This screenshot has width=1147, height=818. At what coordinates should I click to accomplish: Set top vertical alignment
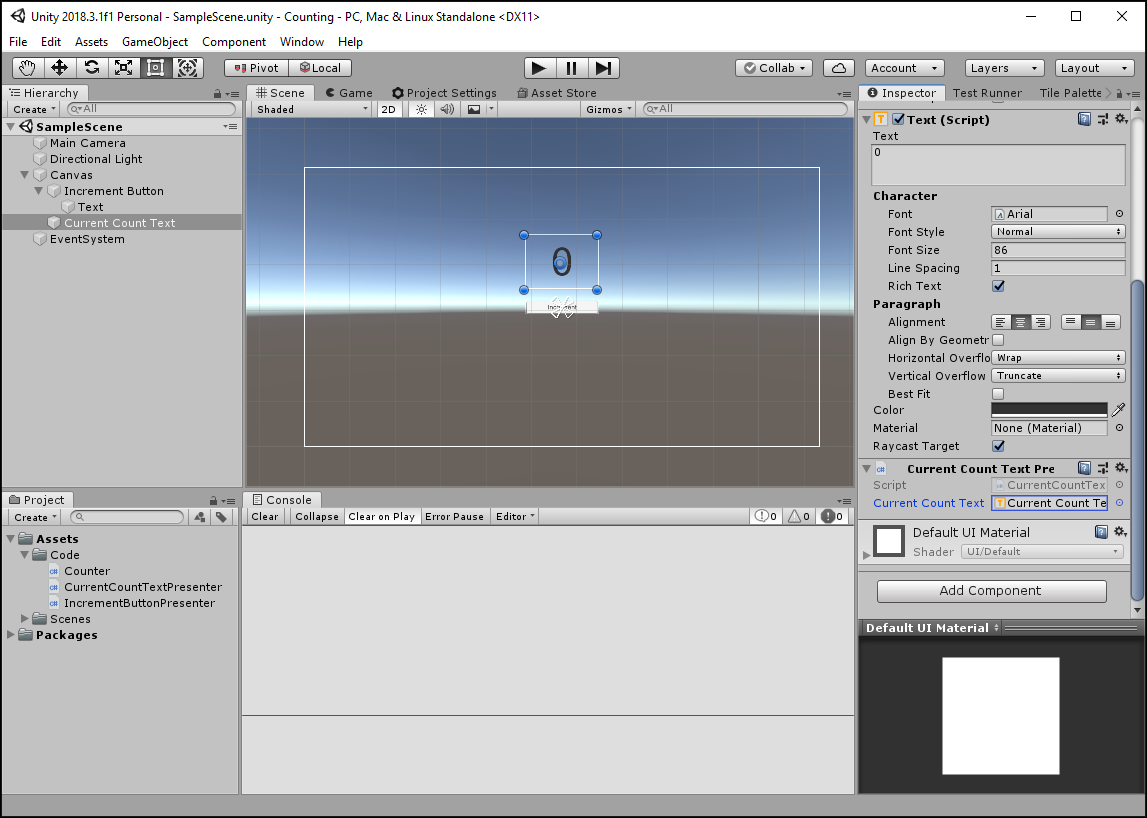tap(1071, 322)
